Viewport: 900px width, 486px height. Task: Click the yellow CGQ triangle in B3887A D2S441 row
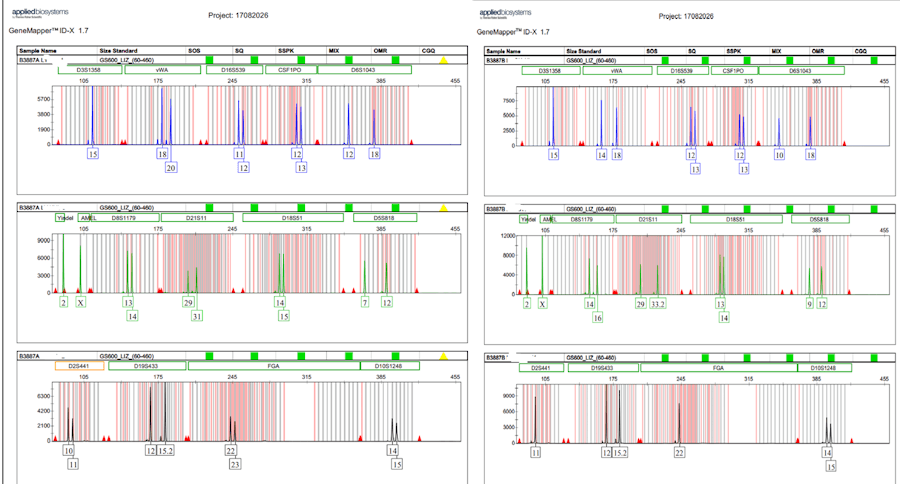tap(443, 356)
